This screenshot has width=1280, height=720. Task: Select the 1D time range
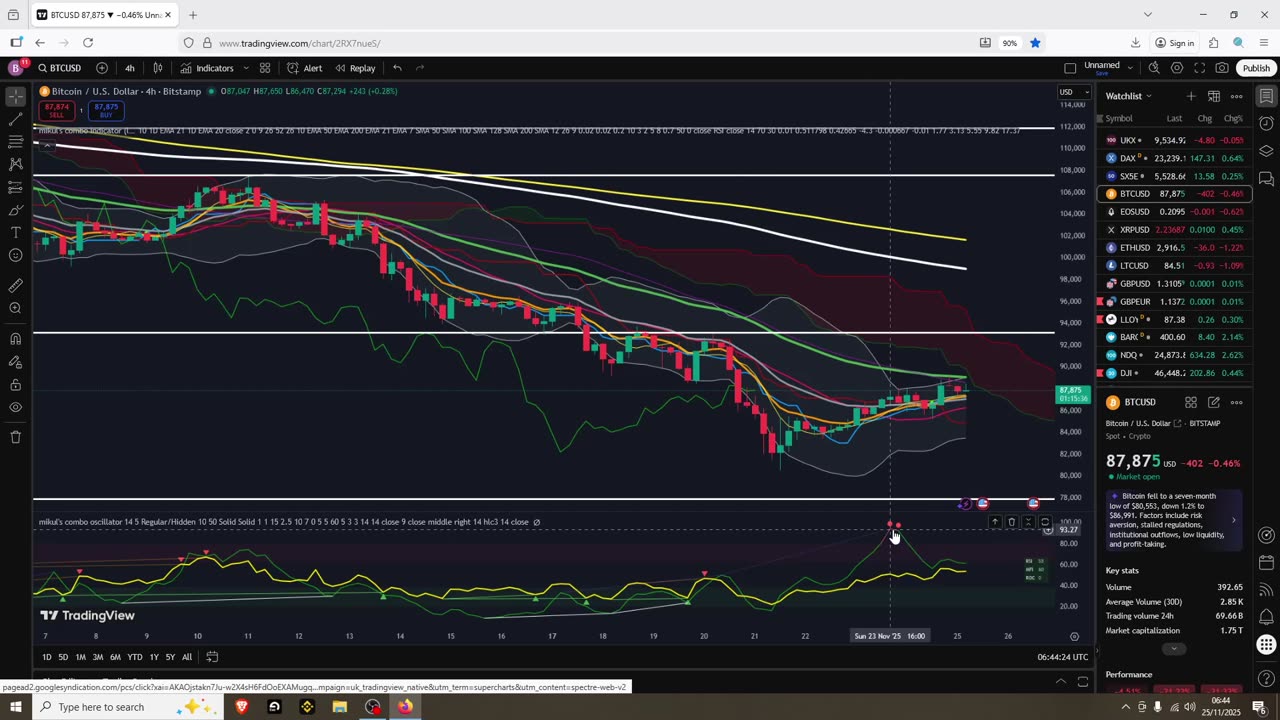(47, 657)
